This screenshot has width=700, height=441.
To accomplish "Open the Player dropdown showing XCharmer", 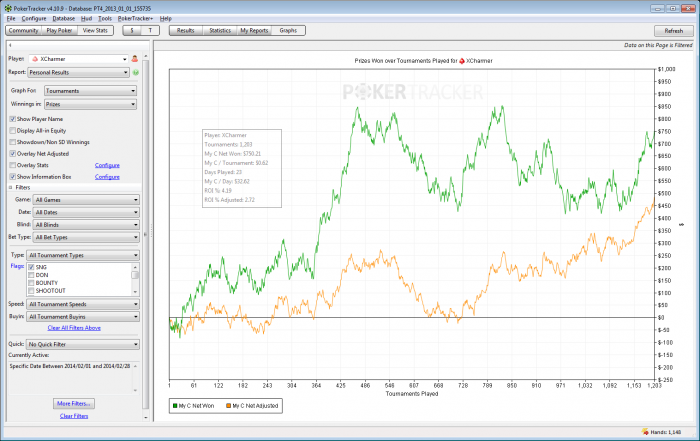I will (79, 59).
